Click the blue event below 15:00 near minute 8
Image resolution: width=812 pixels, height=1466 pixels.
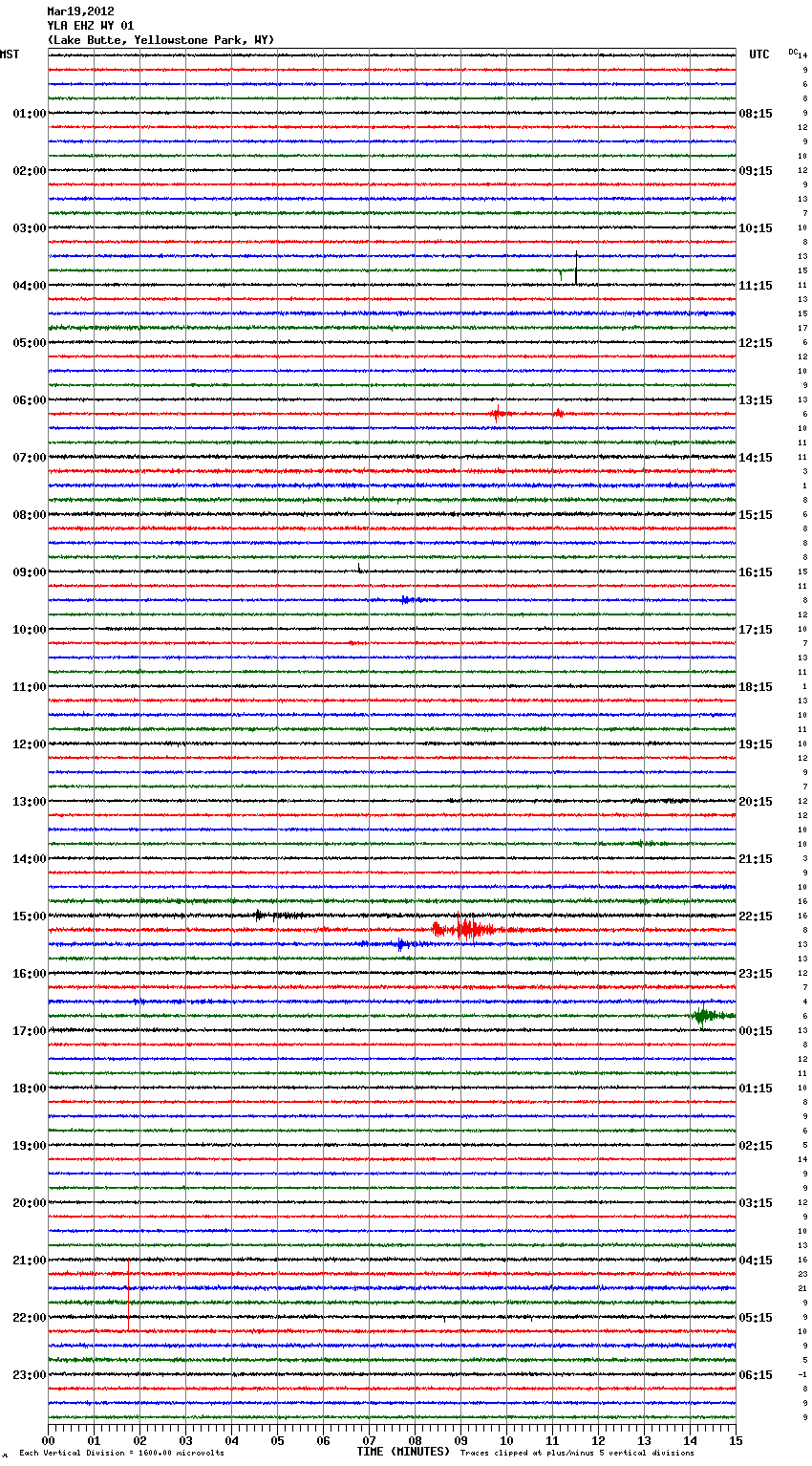coord(401,944)
